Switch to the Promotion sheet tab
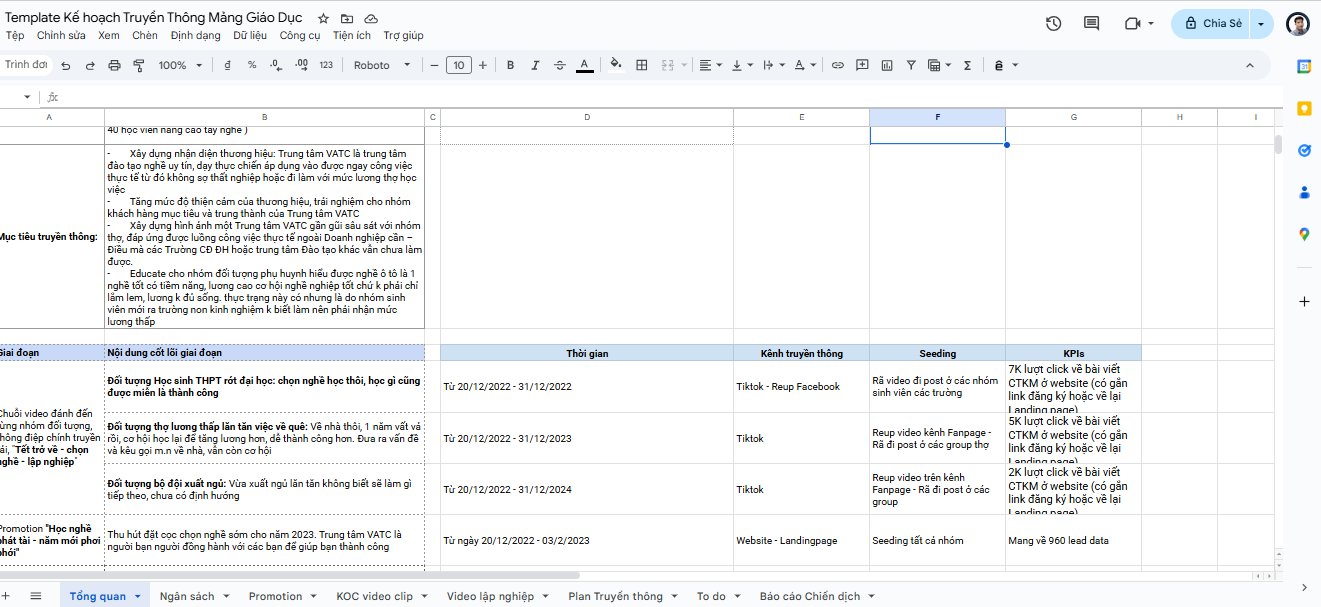 tap(275, 597)
